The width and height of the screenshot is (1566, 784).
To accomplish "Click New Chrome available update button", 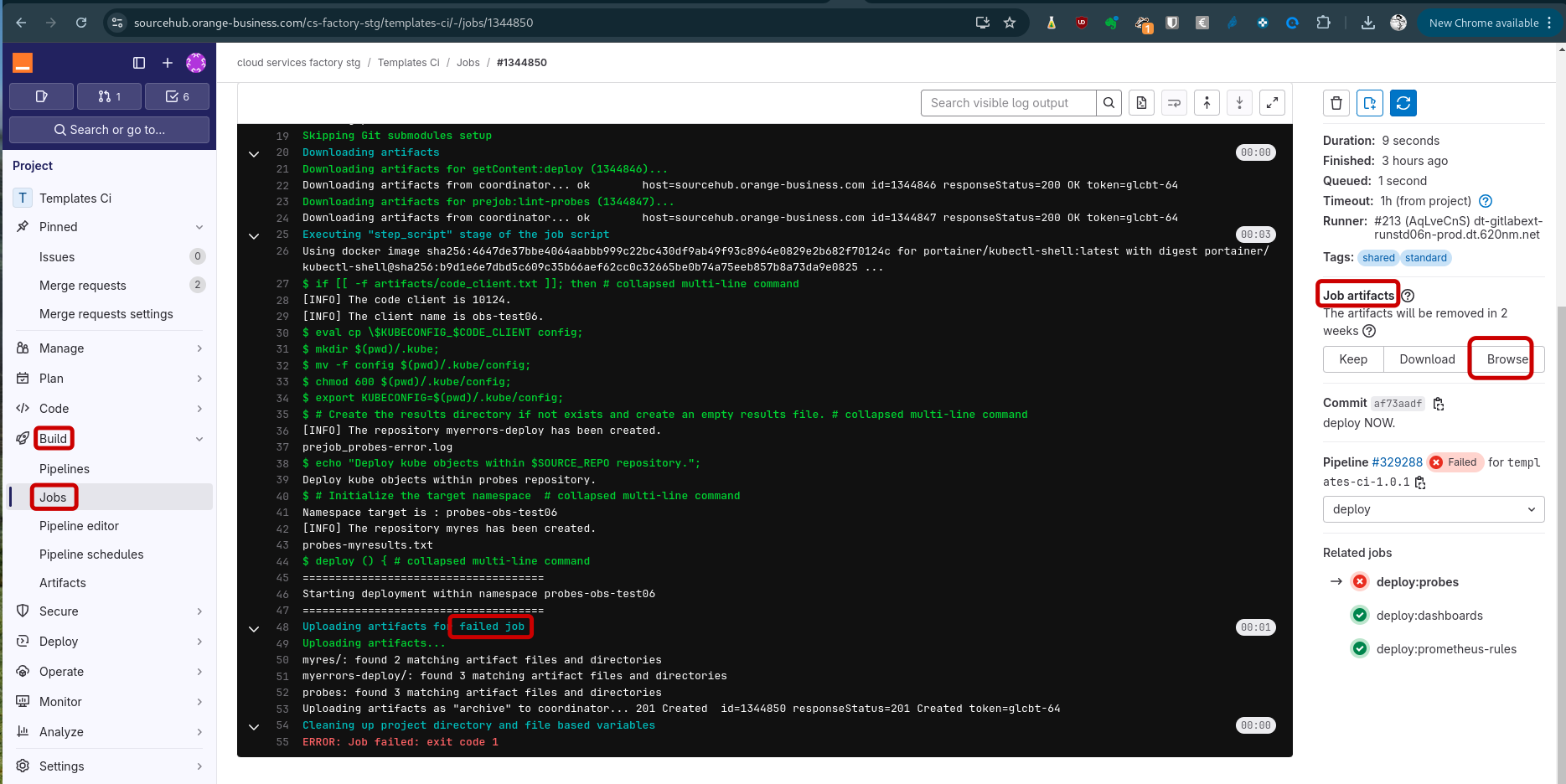I will (x=1489, y=23).
